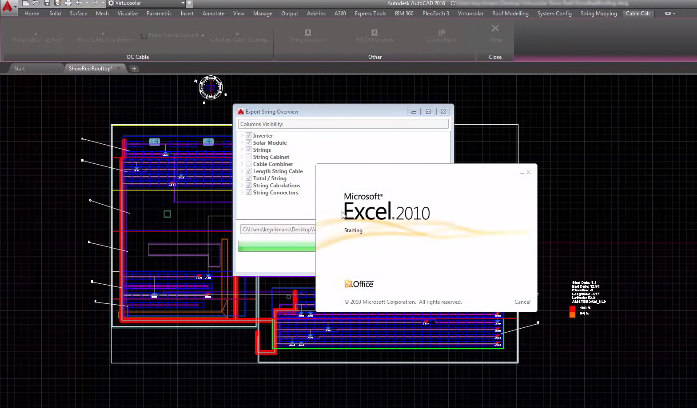Add a new drawing tab with plus icon
Screen dimensions: 697x408
click(134, 68)
